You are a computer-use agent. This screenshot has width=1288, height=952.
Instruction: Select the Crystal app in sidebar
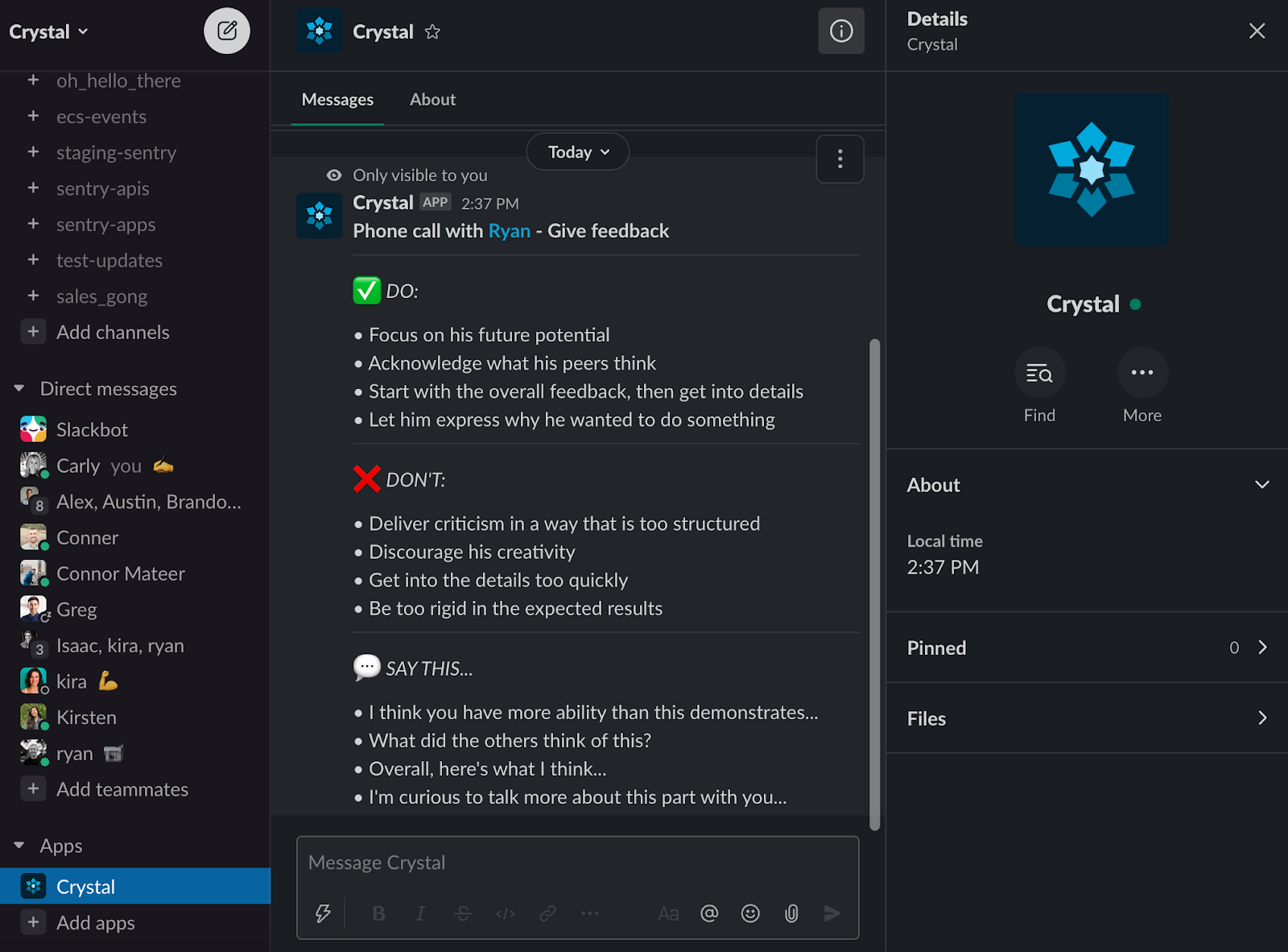tap(134, 886)
